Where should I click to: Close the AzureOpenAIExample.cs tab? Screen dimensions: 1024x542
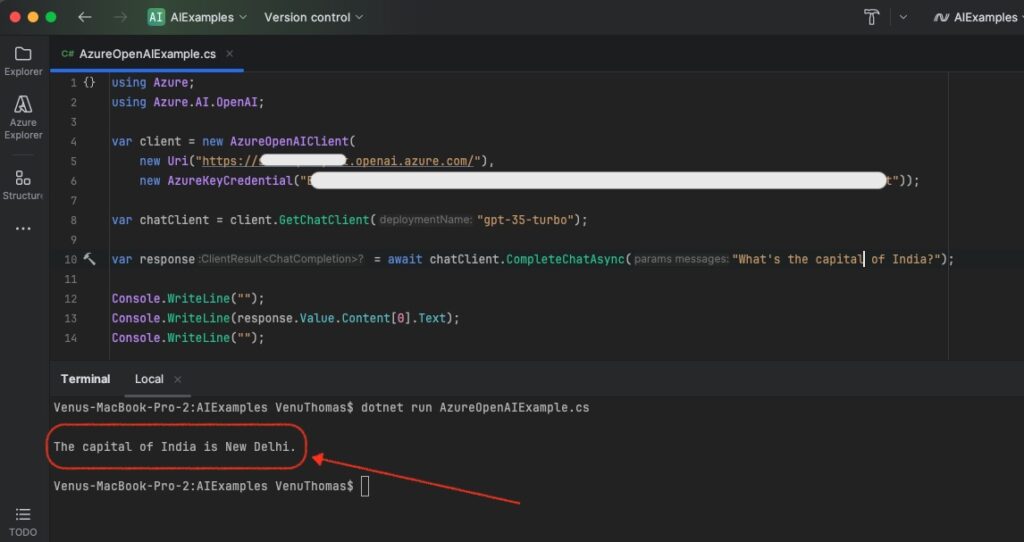point(229,54)
